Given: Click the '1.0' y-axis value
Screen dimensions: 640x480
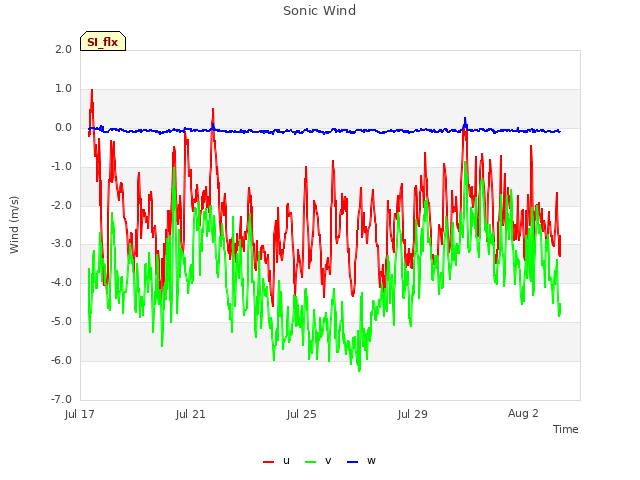Looking at the screenshot, I should (64, 88).
